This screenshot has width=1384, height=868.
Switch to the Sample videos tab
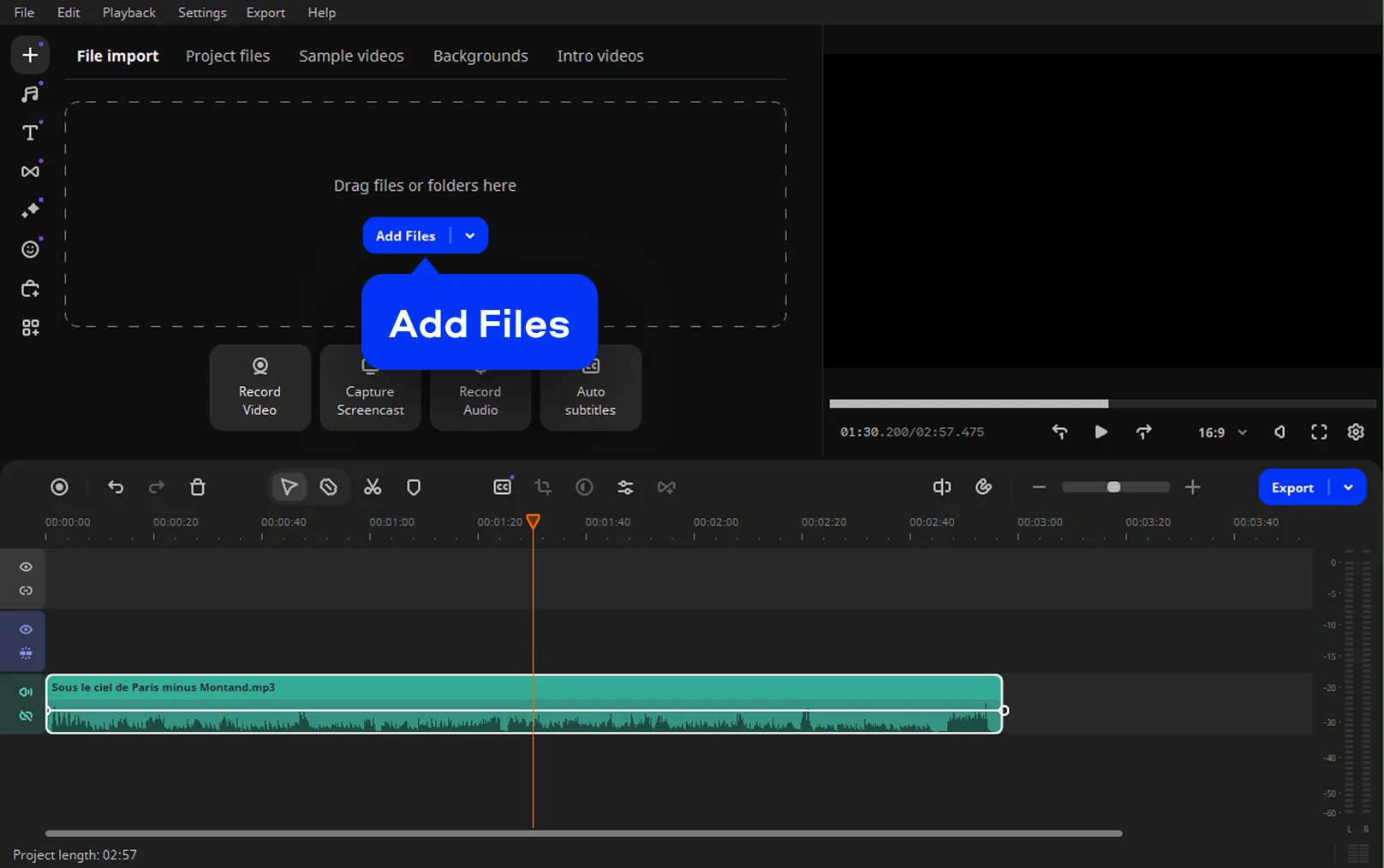coord(351,56)
